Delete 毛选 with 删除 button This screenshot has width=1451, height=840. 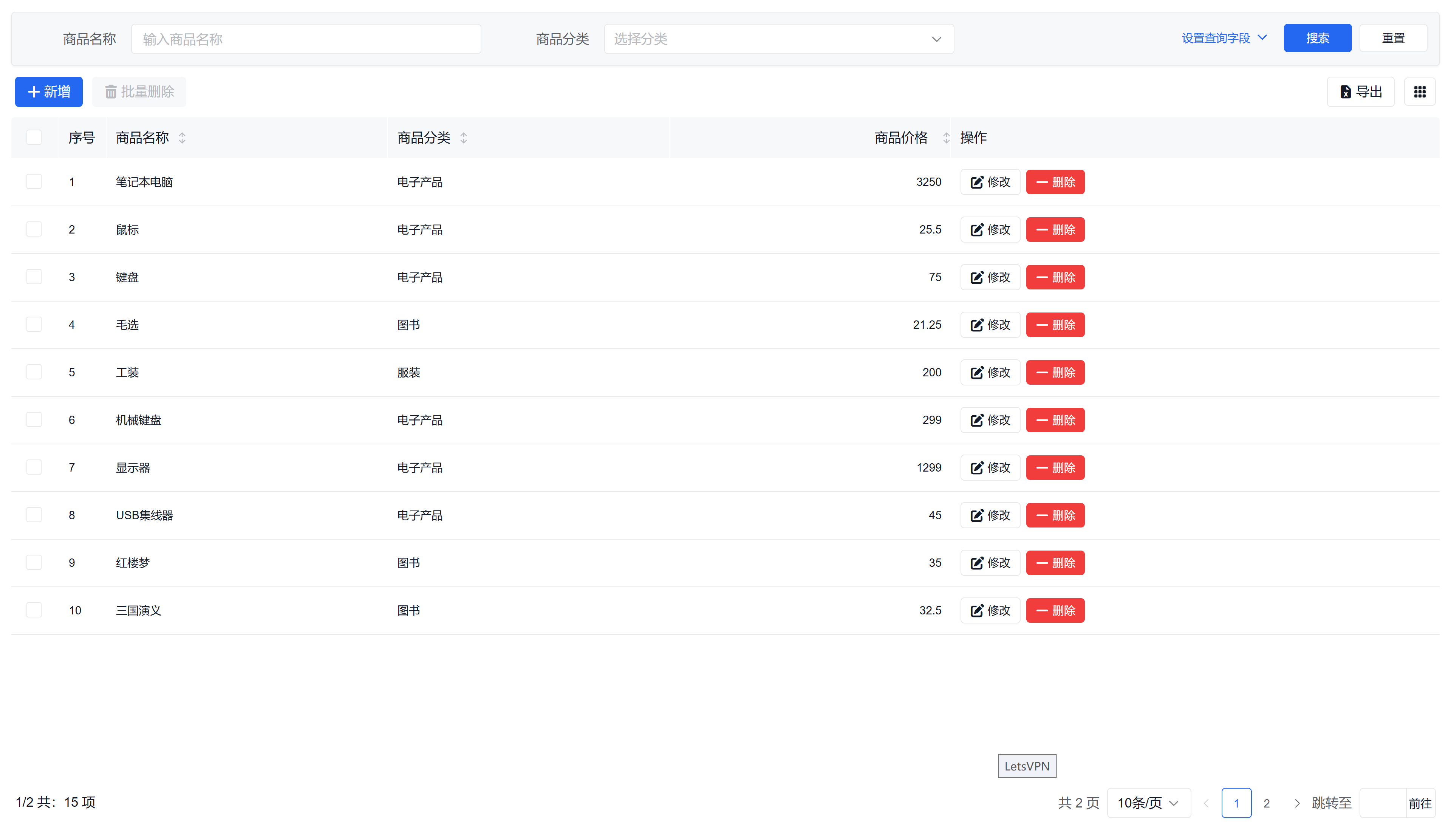click(x=1055, y=325)
